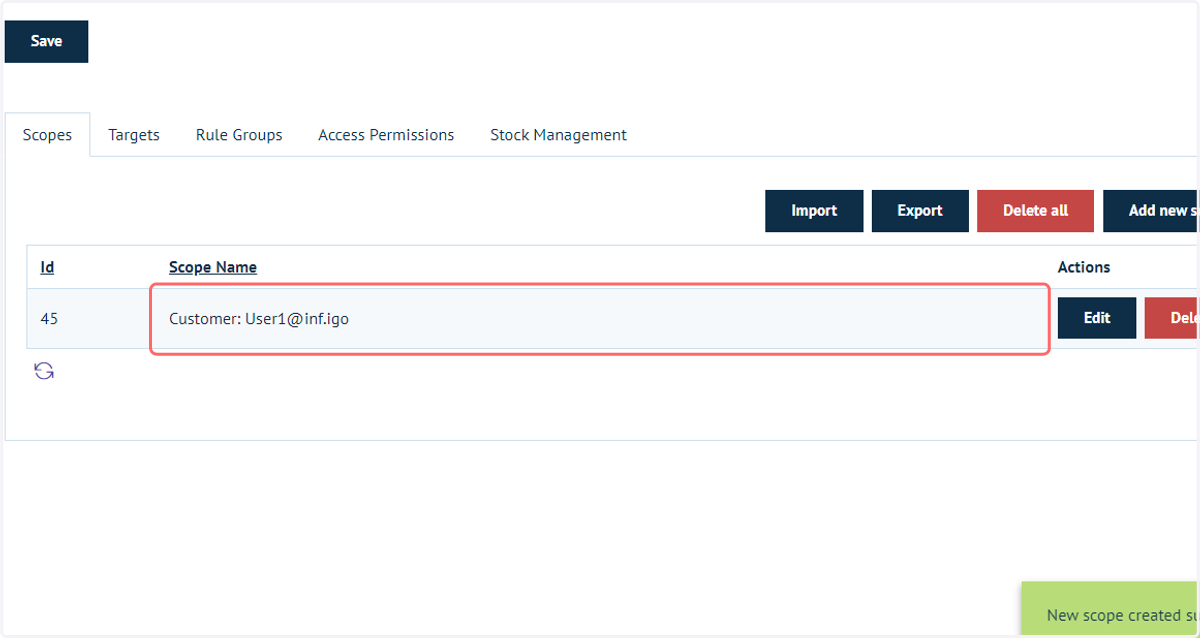This screenshot has height=638, width=1200.
Task: Delete the Customer: User1@inf.igo scope row
Action: coord(1172,318)
